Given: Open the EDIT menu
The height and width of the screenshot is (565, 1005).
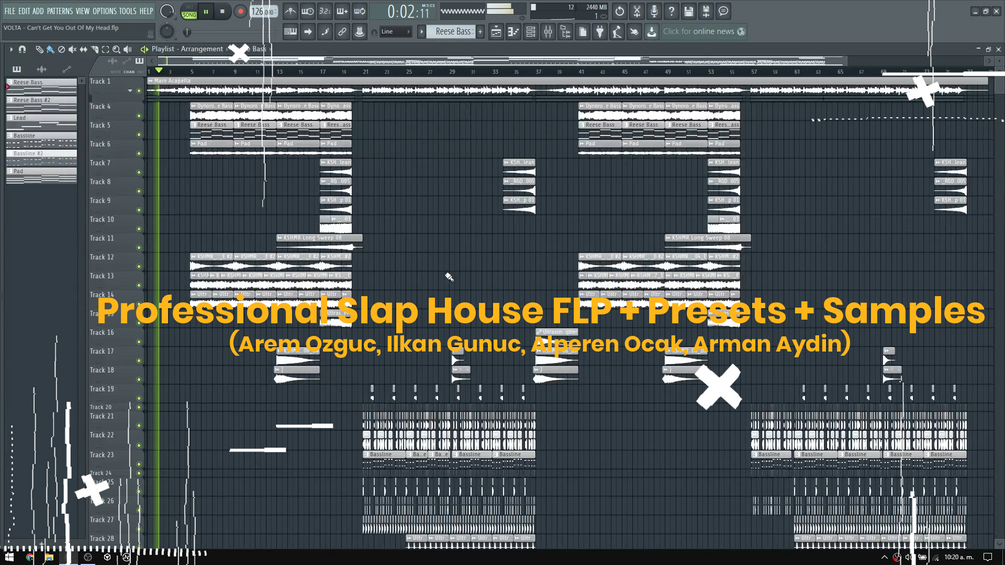Looking at the screenshot, I should coord(24,12).
